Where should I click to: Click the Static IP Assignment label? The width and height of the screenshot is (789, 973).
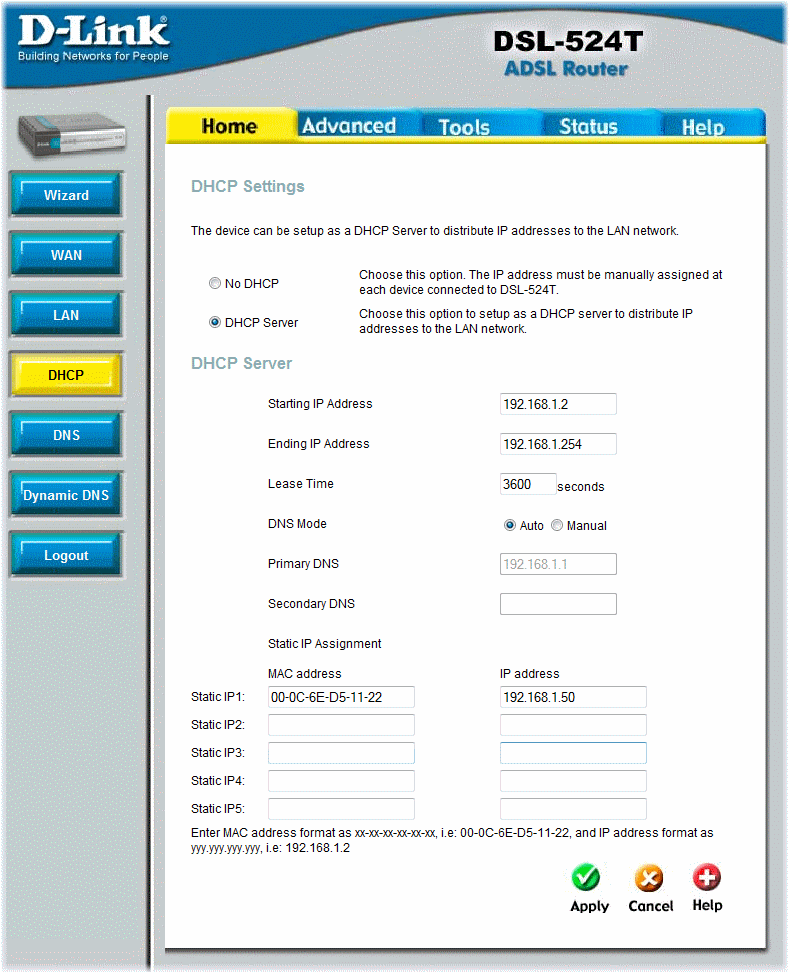point(325,644)
